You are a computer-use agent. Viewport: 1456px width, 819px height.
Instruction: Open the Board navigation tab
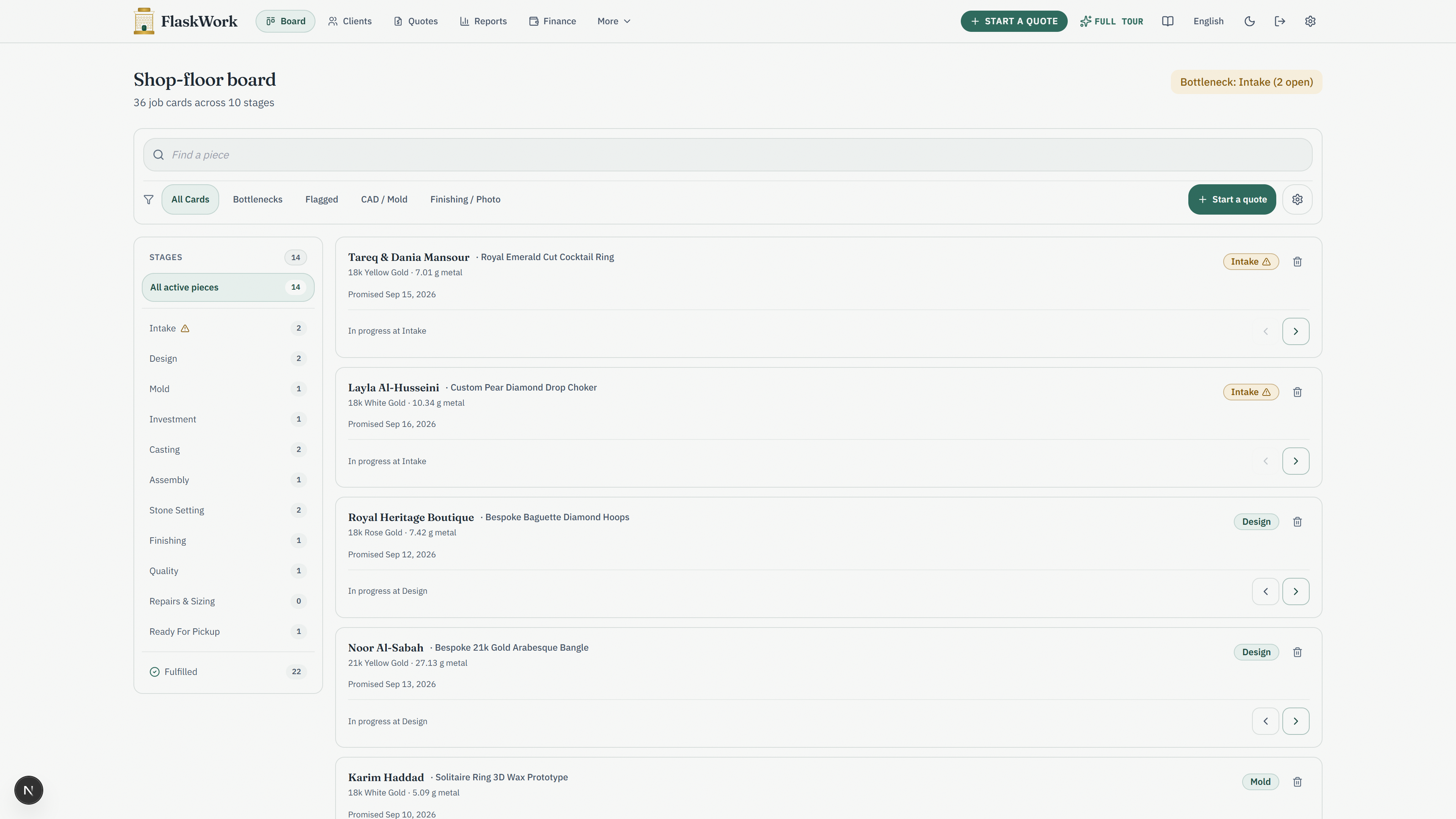point(286,21)
